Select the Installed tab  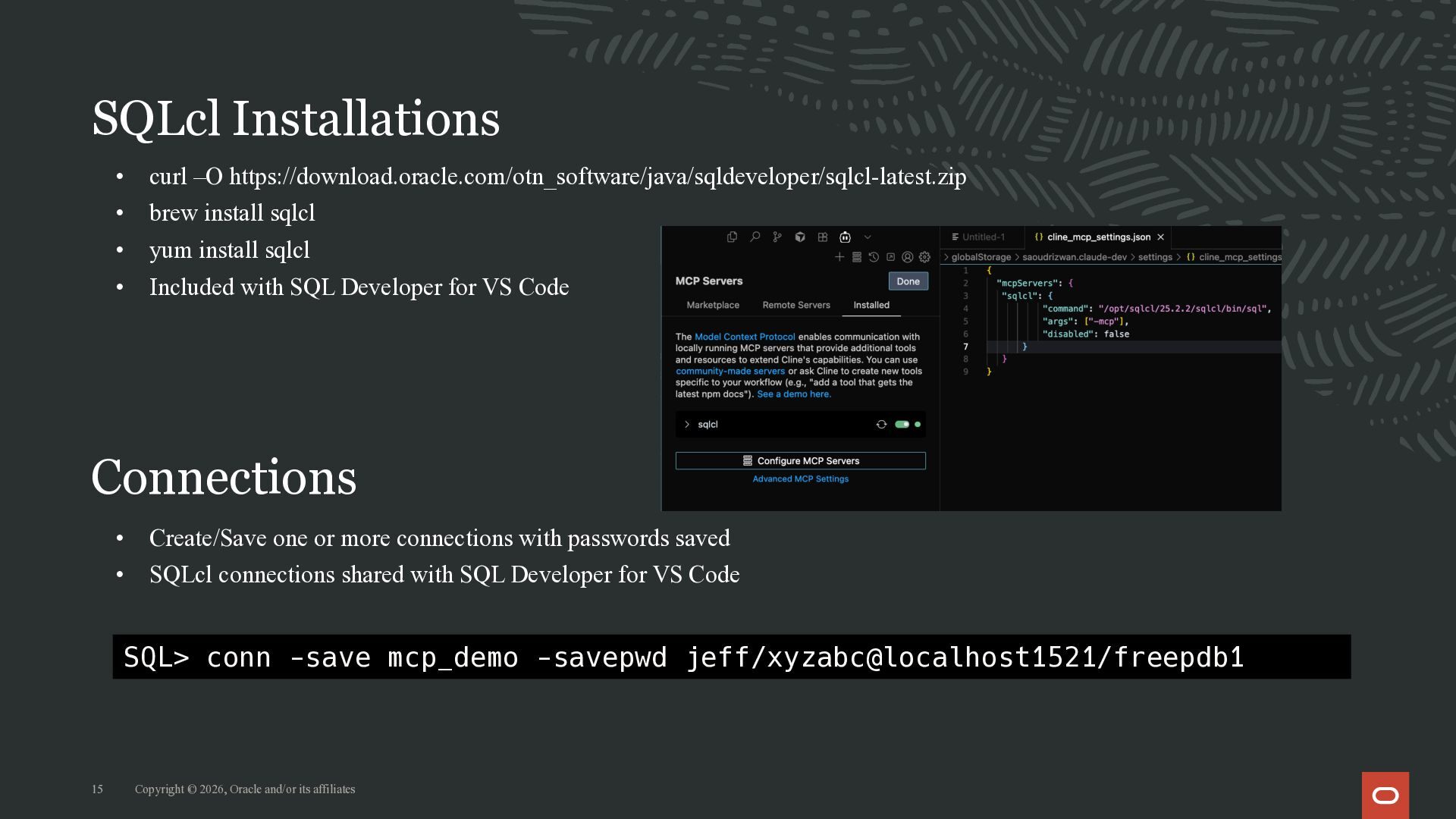[871, 305]
